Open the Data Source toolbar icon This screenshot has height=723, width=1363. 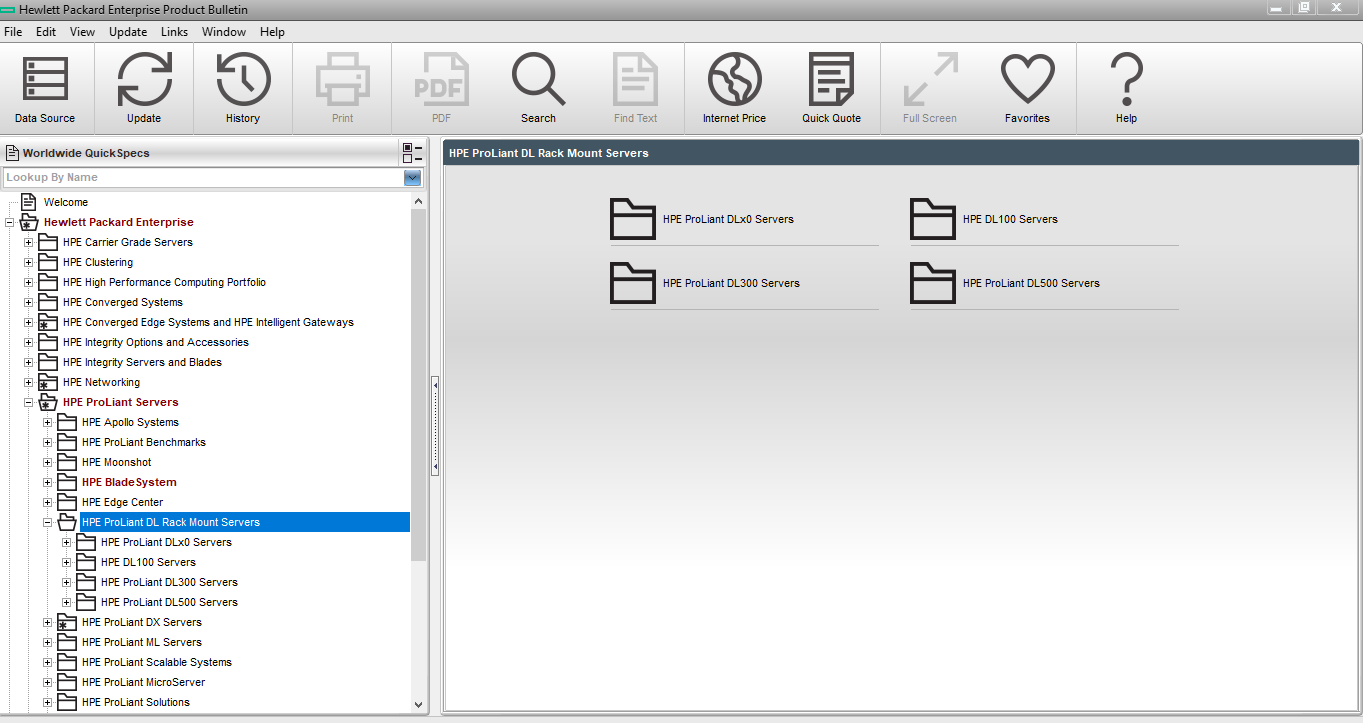click(45, 81)
